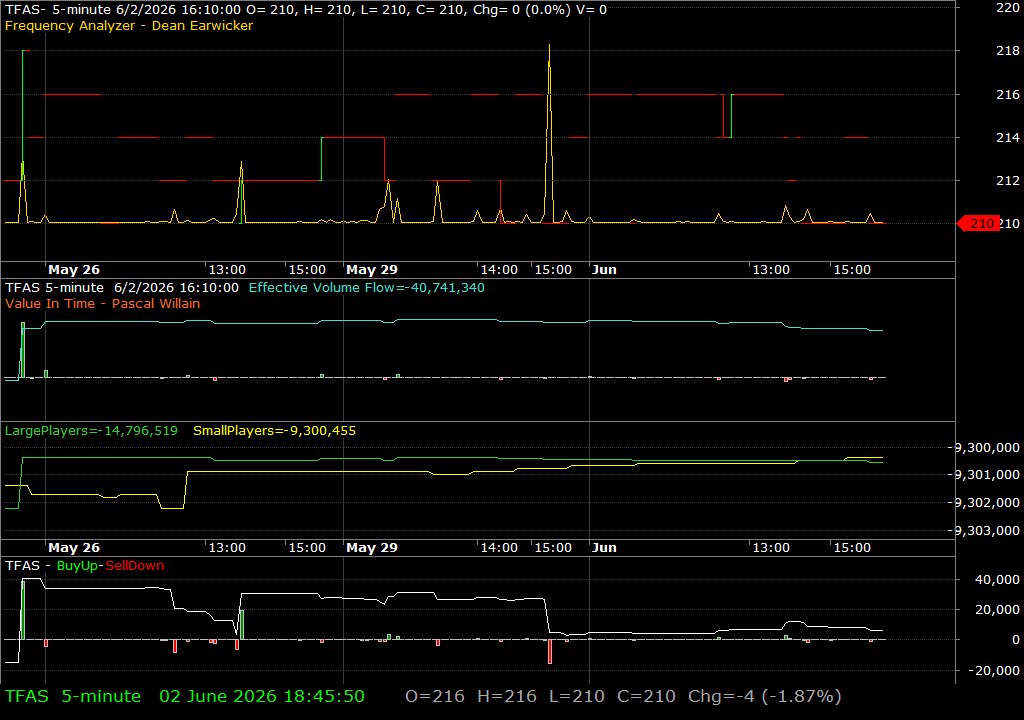
Task: Click the '14:00' label on the top time axis
Action: coord(499,269)
